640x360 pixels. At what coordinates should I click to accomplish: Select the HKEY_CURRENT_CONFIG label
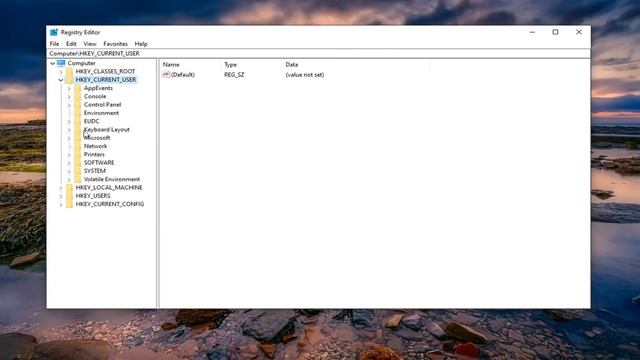pyautogui.click(x=110, y=204)
